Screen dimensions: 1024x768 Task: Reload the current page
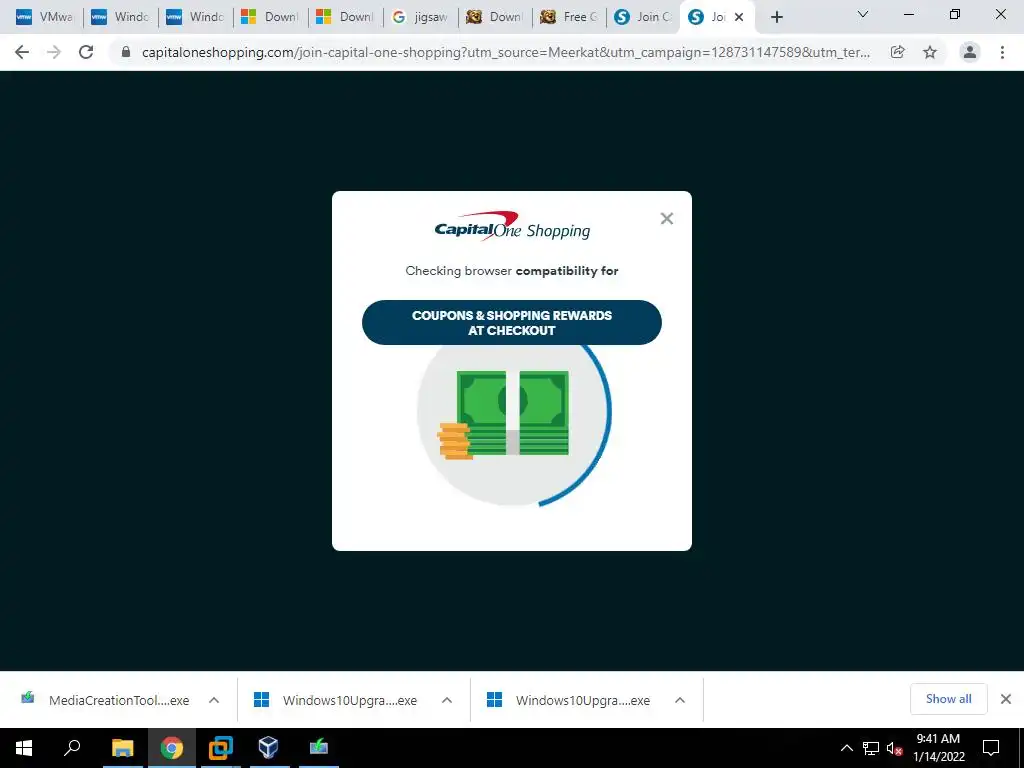click(x=86, y=52)
